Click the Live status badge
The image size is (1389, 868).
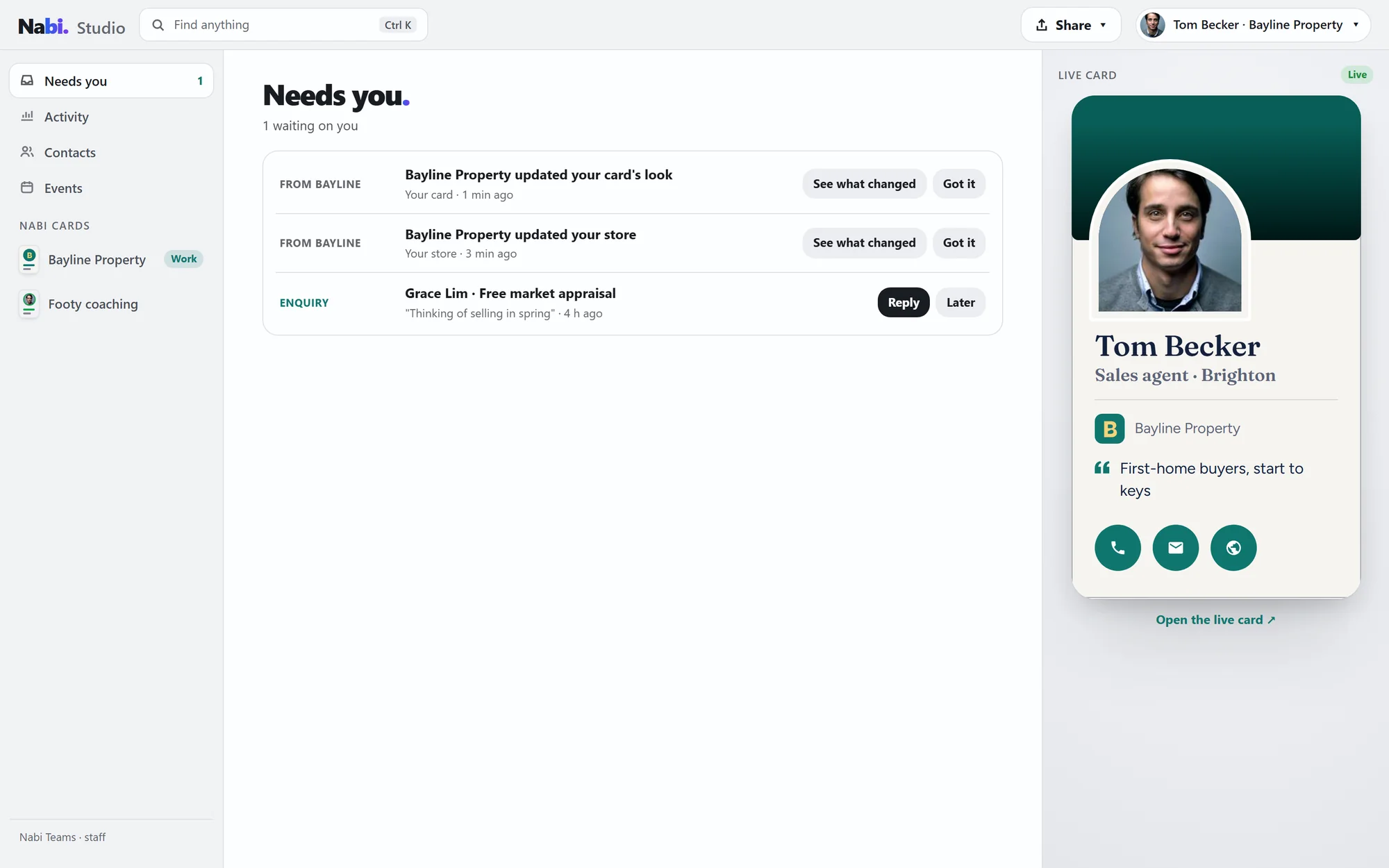pyautogui.click(x=1357, y=75)
